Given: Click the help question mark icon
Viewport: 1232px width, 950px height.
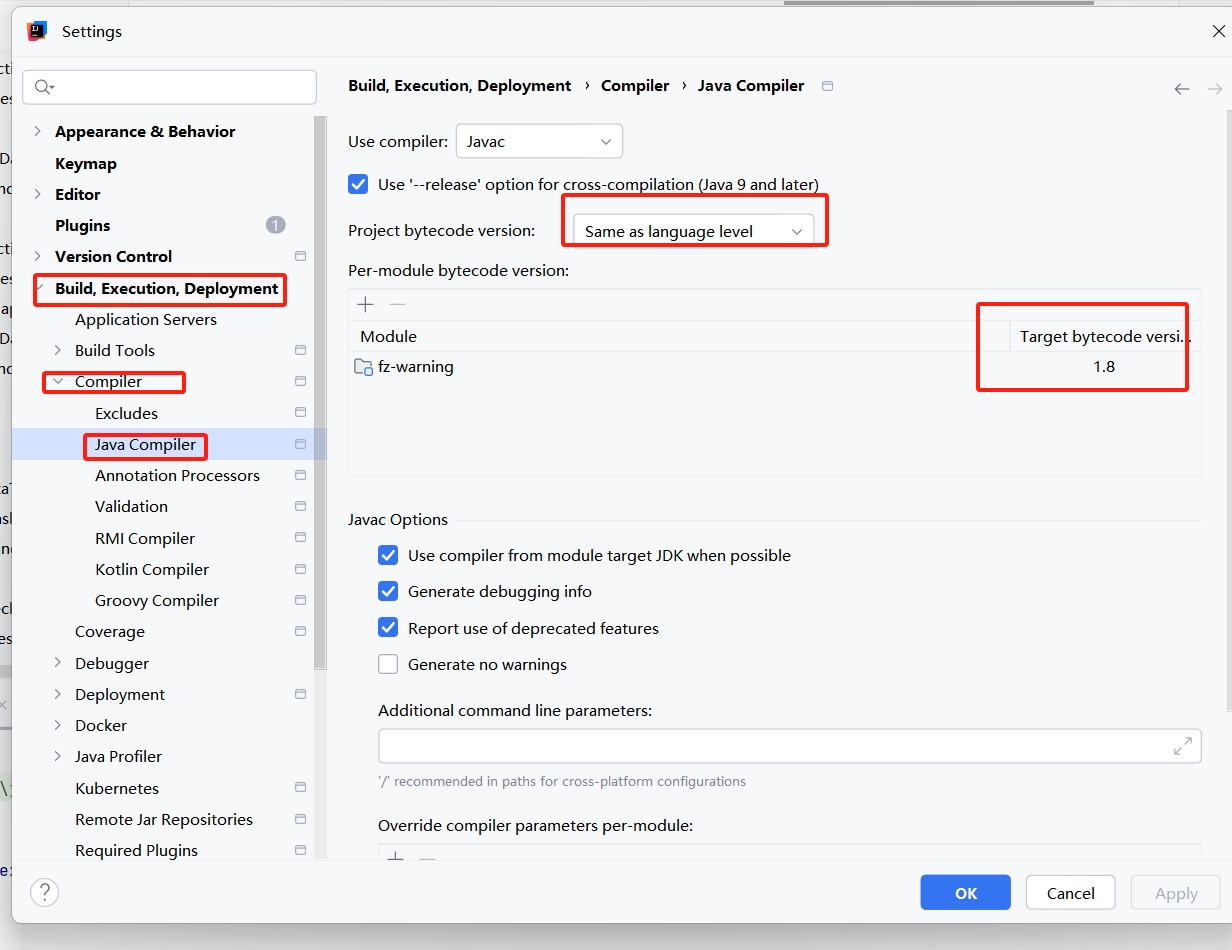Looking at the screenshot, I should click(x=44, y=892).
